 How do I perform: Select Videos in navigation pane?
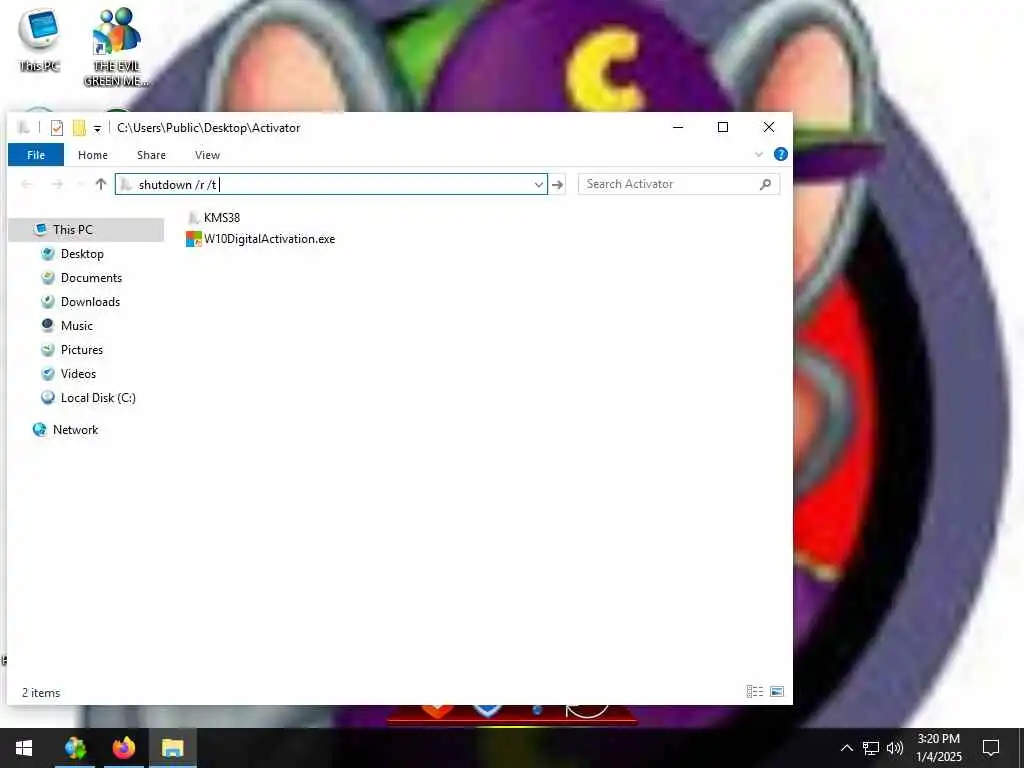(x=78, y=374)
